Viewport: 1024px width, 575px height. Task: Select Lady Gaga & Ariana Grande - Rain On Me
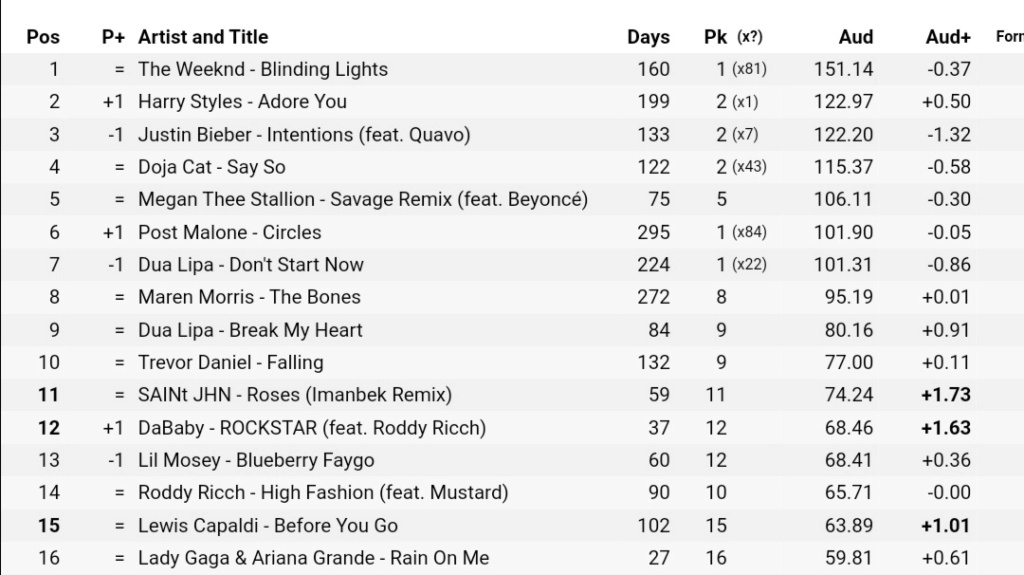(313, 558)
